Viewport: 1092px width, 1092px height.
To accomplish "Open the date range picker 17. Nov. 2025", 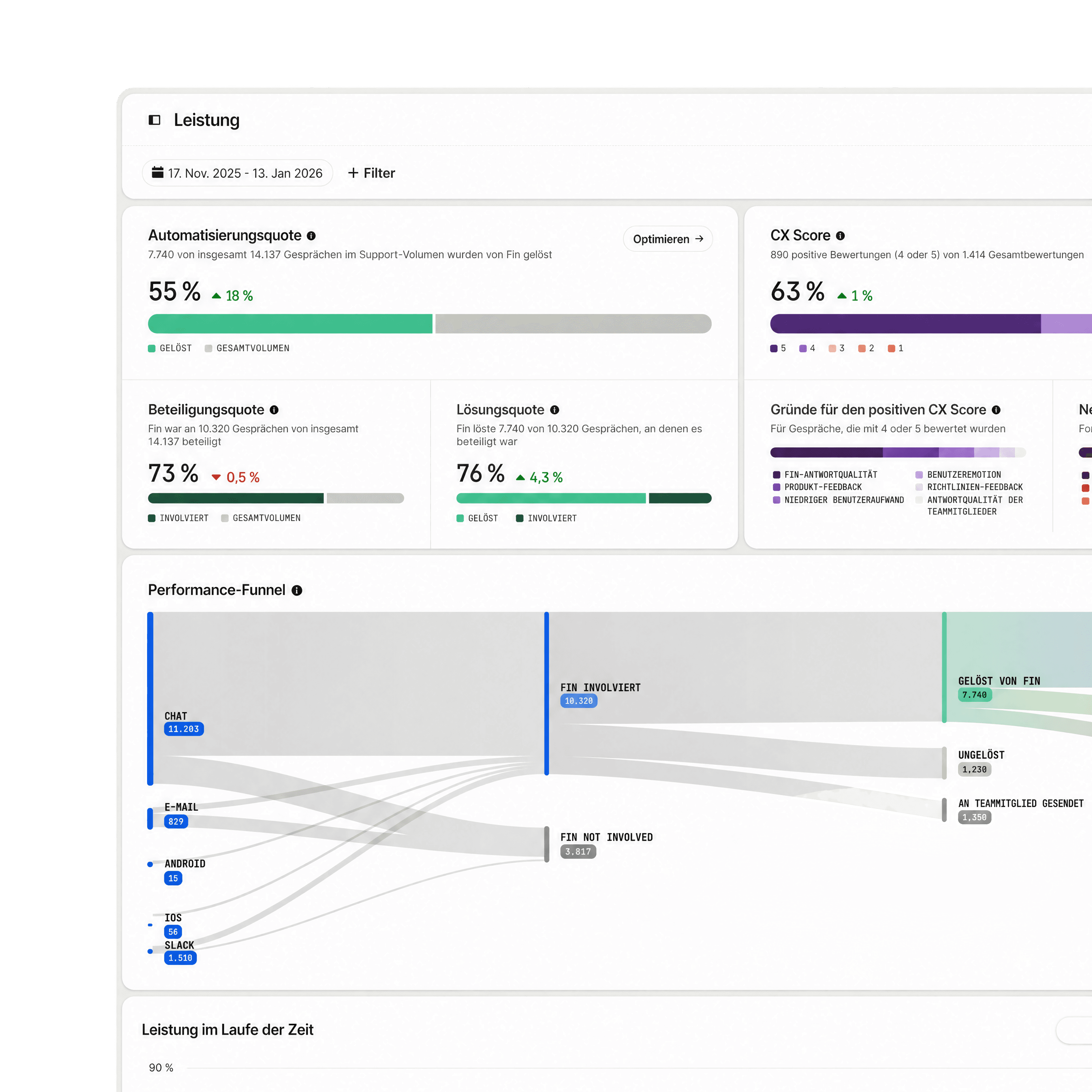I will coord(237,173).
